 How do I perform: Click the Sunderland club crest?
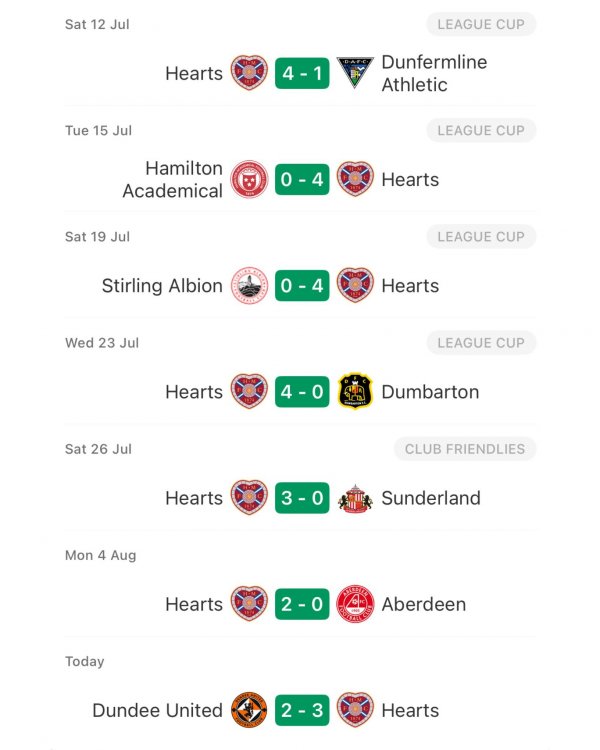click(355, 498)
